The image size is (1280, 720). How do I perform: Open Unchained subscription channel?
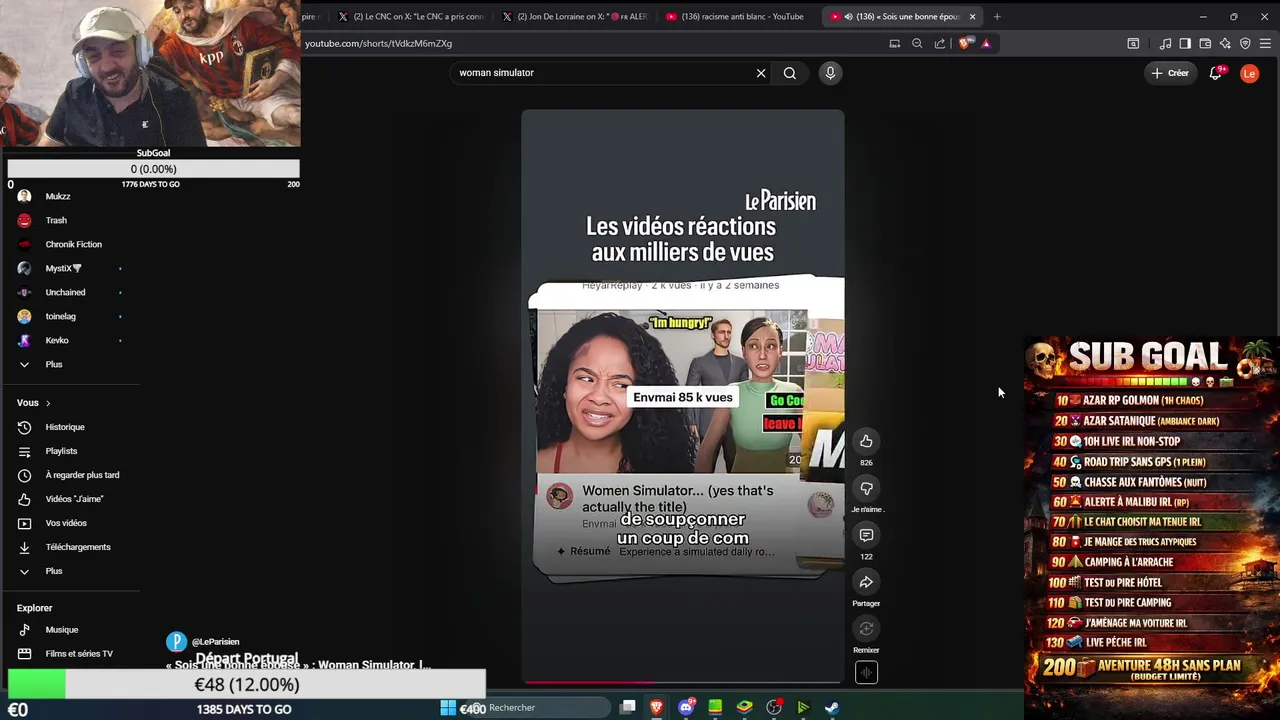click(65, 292)
